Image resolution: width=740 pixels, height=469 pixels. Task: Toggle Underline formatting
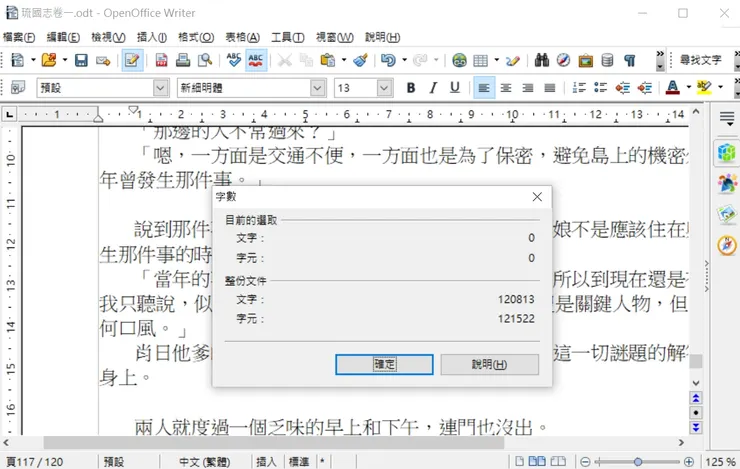[x=454, y=88]
